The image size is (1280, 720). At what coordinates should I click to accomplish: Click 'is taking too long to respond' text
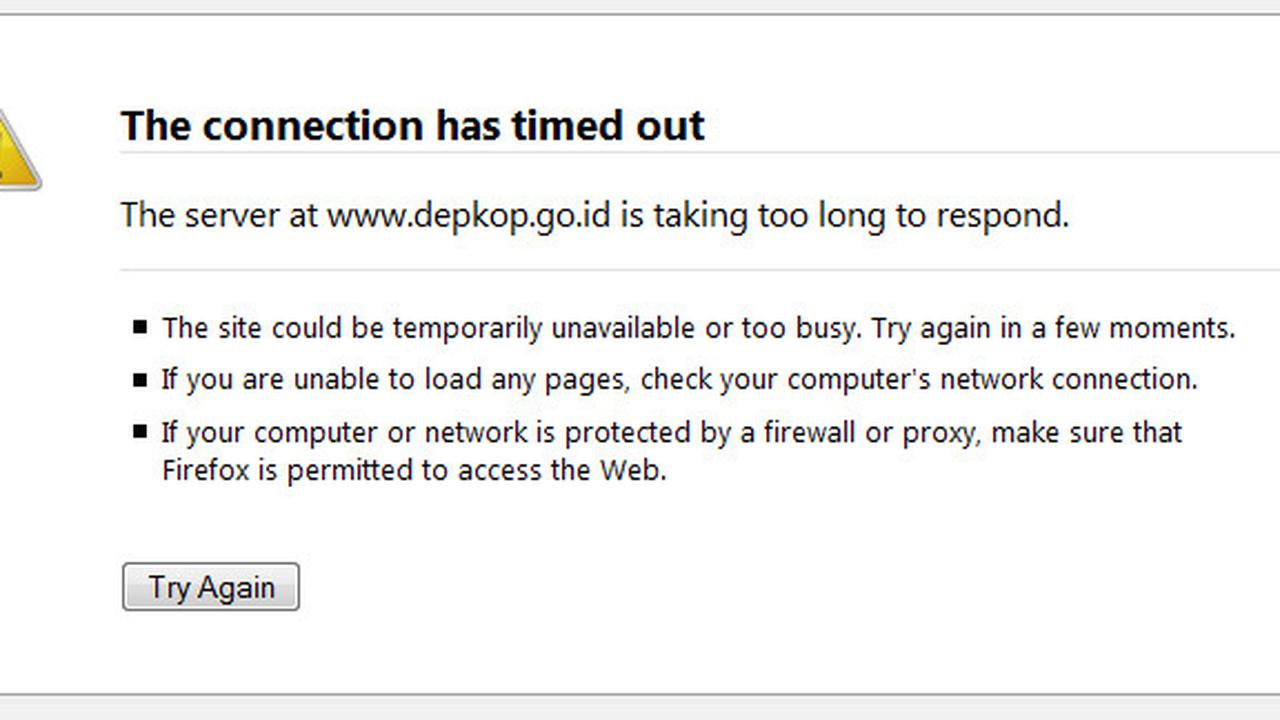tap(844, 215)
